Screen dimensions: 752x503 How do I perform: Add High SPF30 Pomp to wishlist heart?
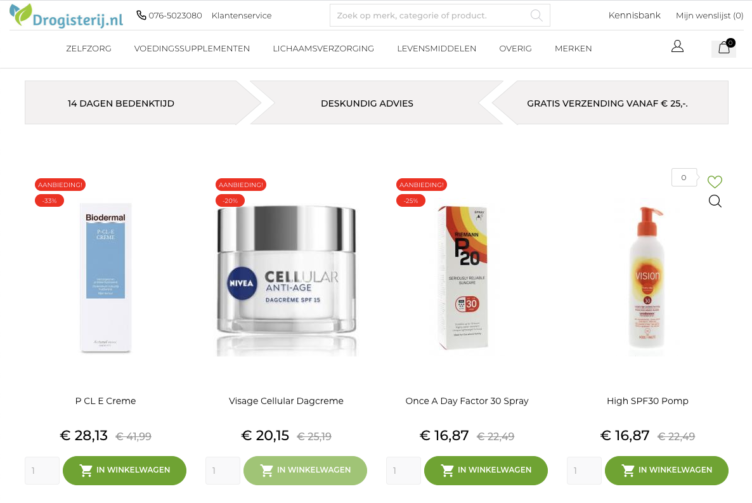[x=715, y=181]
